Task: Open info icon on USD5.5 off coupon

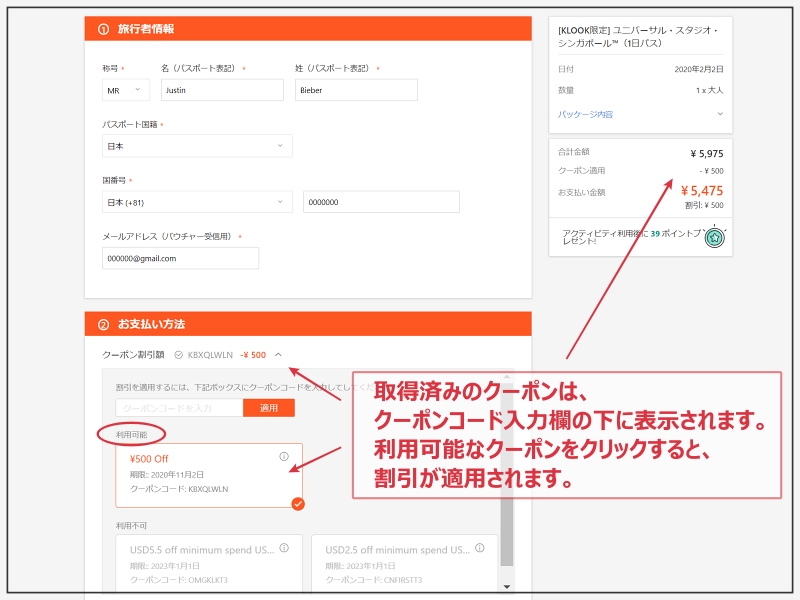Action: click(x=284, y=548)
